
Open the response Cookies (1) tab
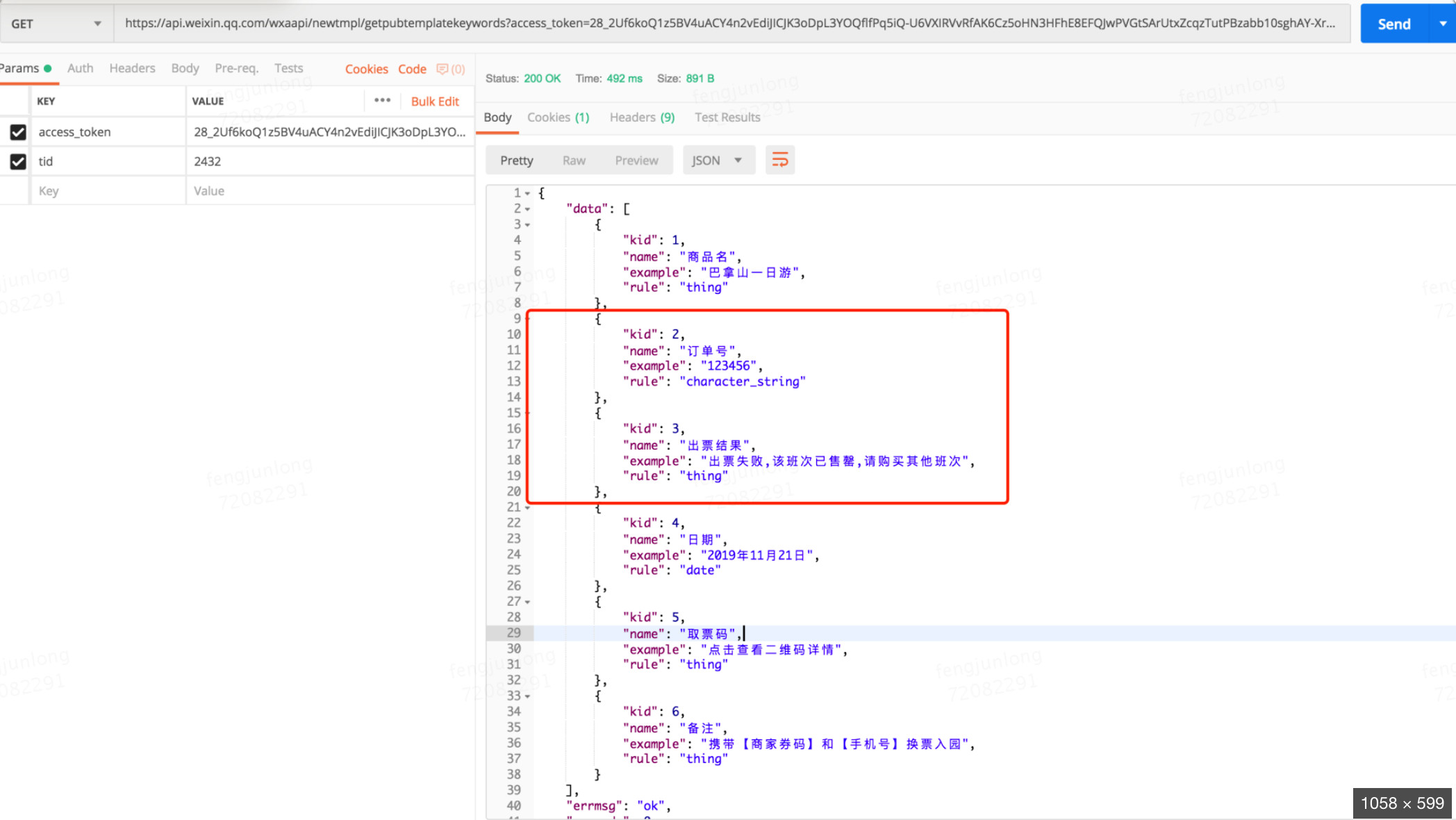pyautogui.click(x=558, y=117)
